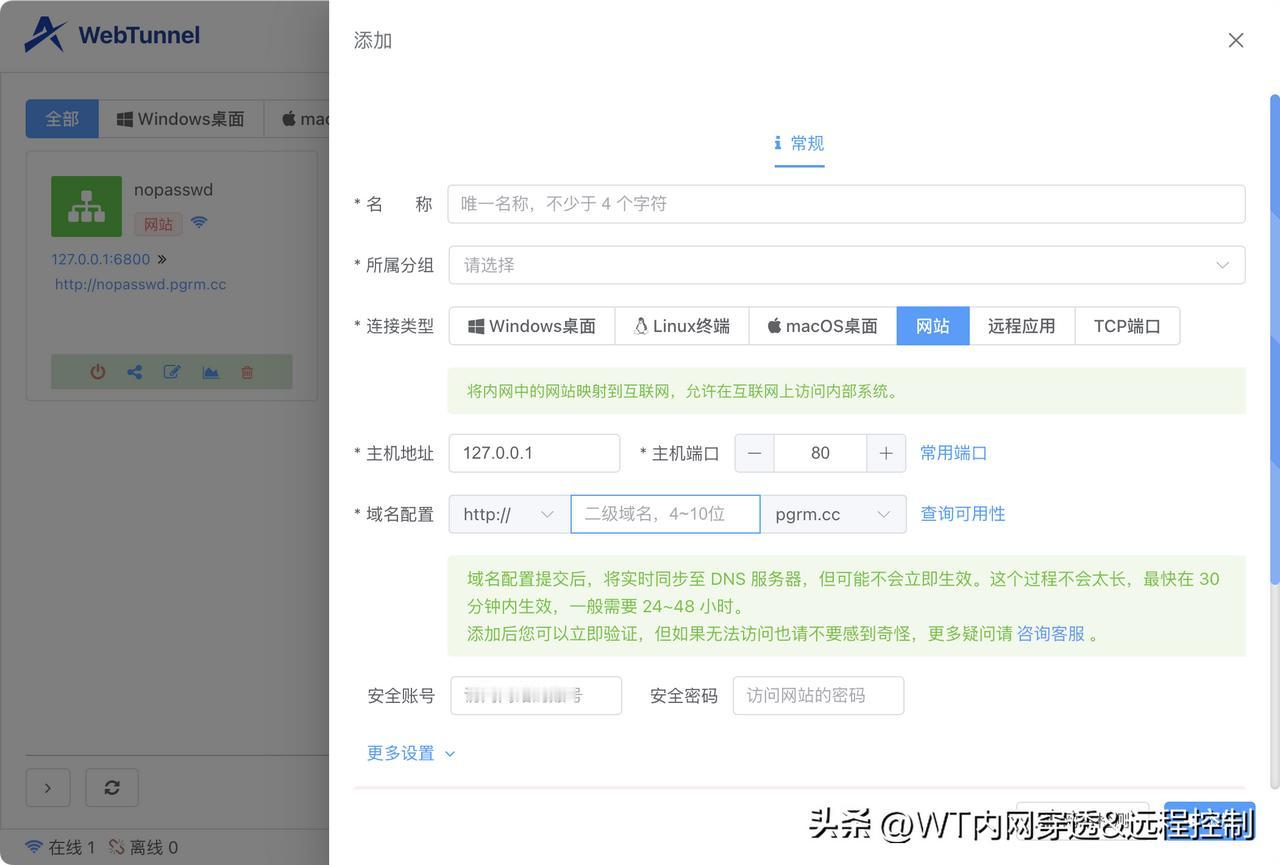Delete the nopasswd tunnel
Image resolution: width=1280 pixels, height=865 pixels.
[x=246, y=371]
